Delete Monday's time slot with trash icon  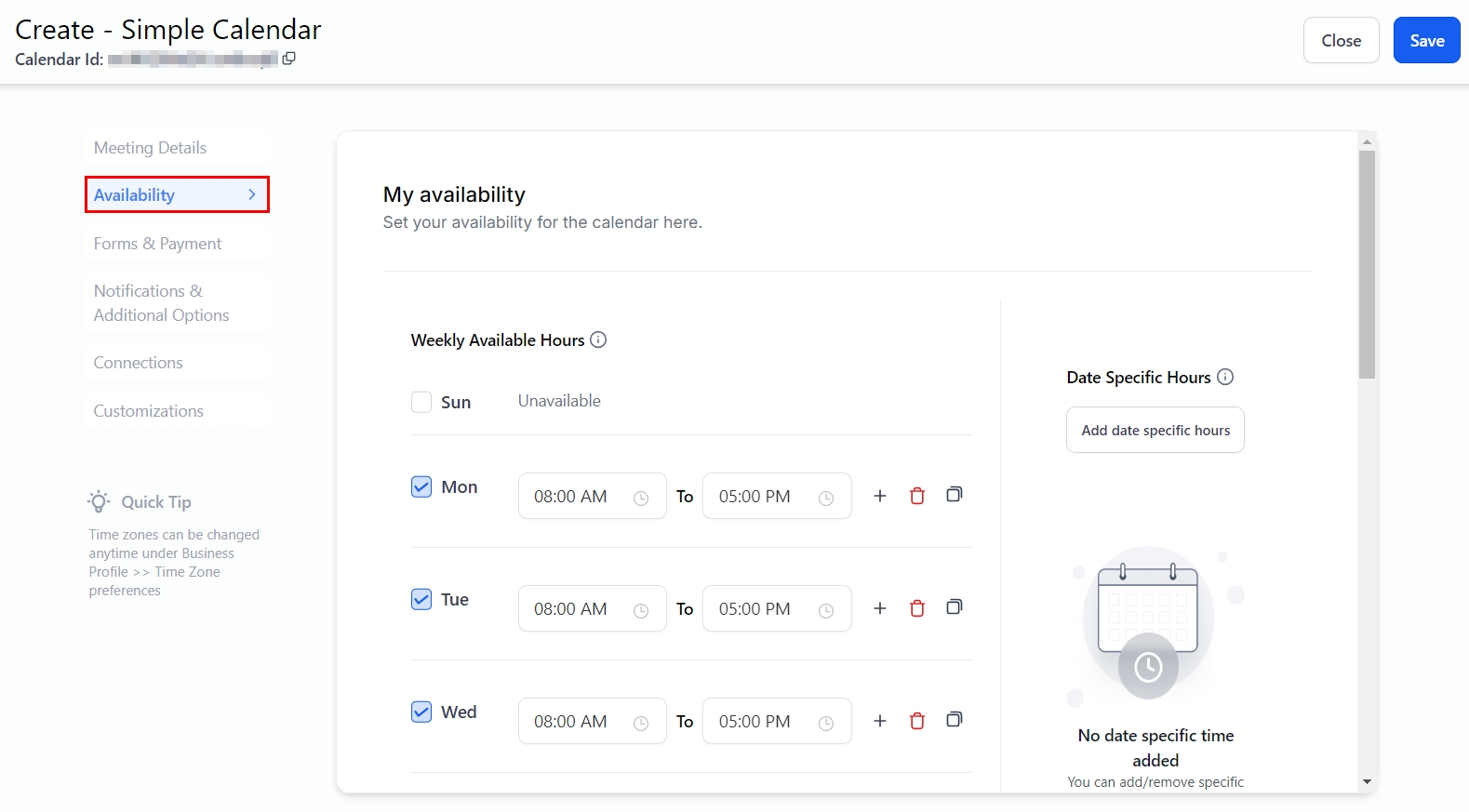pos(917,496)
